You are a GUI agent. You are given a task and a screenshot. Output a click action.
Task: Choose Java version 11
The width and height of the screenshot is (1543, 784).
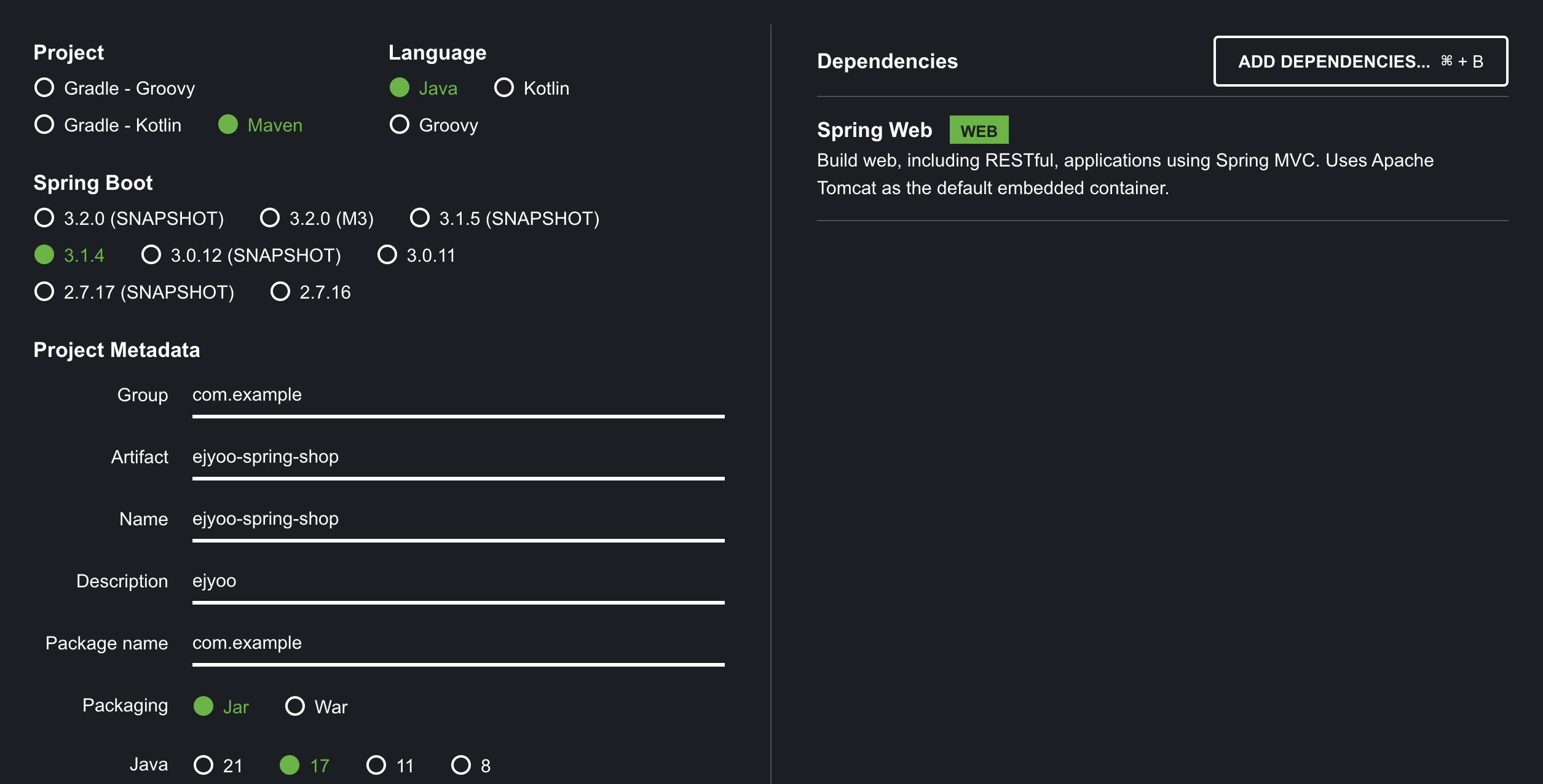coord(376,766)
